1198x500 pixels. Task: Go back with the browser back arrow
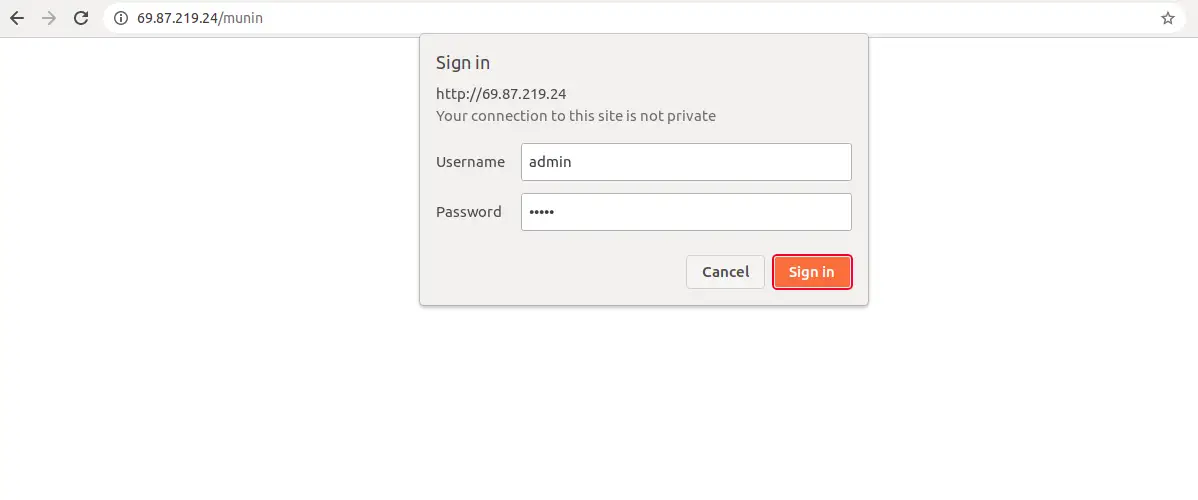pyautogui.click(x=17, y=18)
